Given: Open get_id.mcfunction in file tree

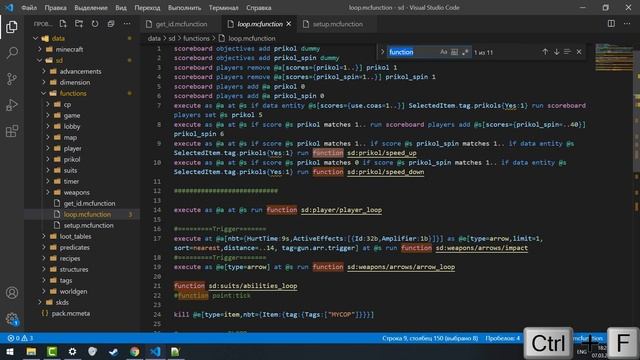Looking at the screenshot, I should pos(89,203).
